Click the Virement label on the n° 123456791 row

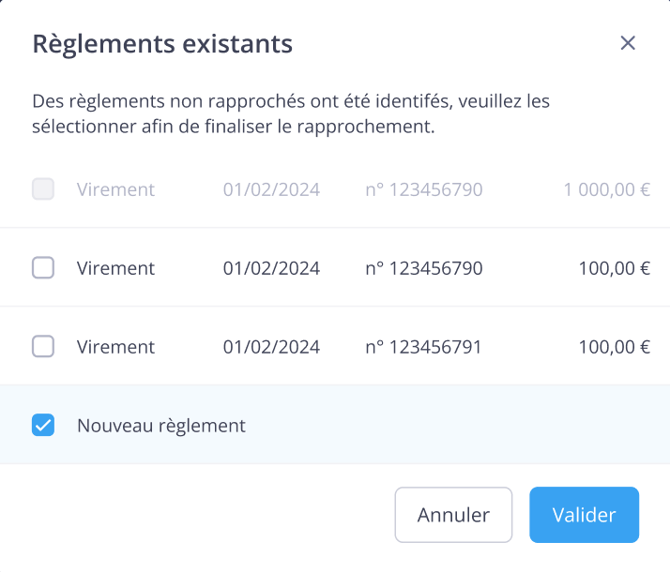click(x=116, y=347)
